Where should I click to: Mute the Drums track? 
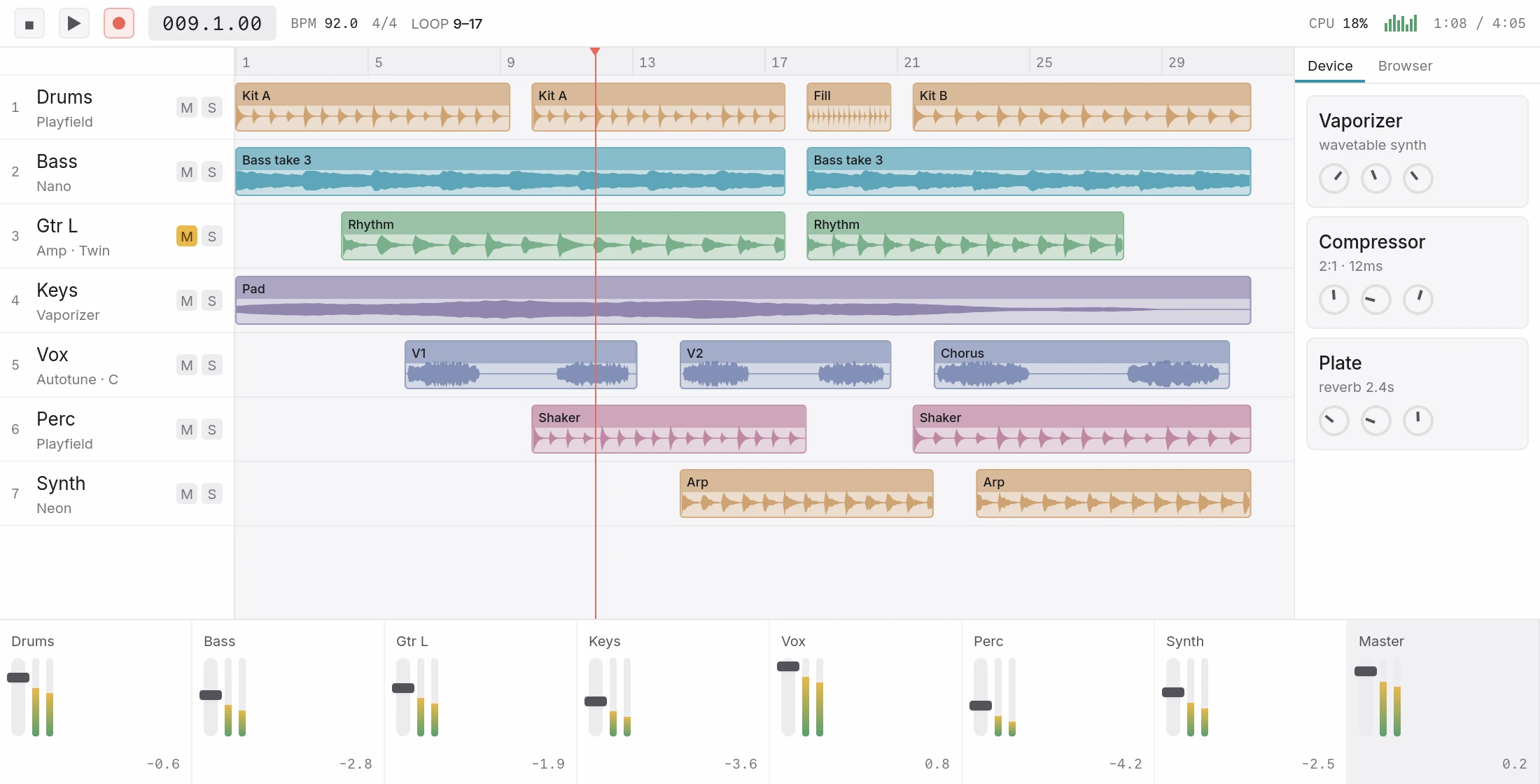click(187, 108)
